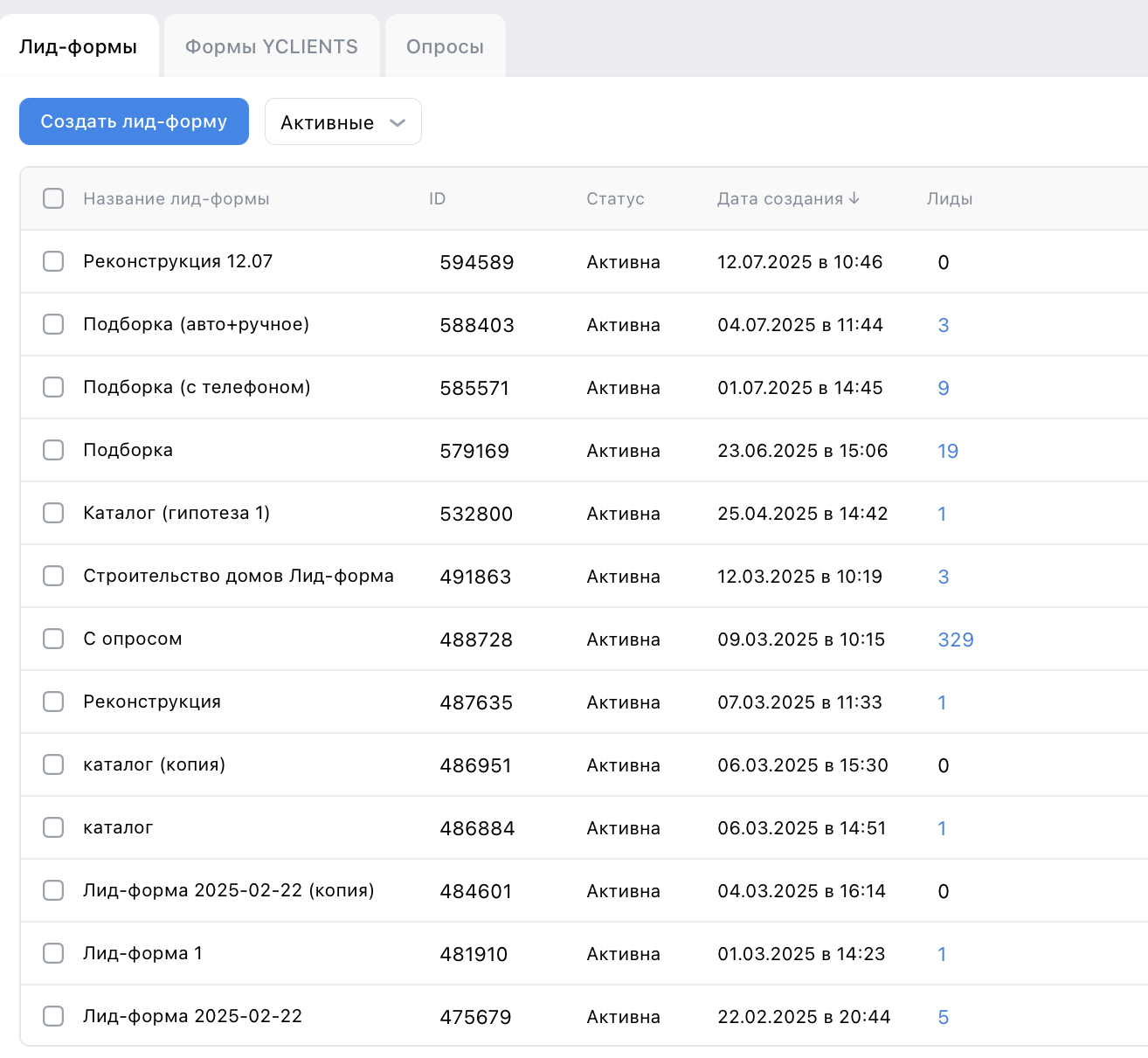Click the 19 leads count for Подборка
Viewport: 1148px width, 1058px height.
click(947, 451)
